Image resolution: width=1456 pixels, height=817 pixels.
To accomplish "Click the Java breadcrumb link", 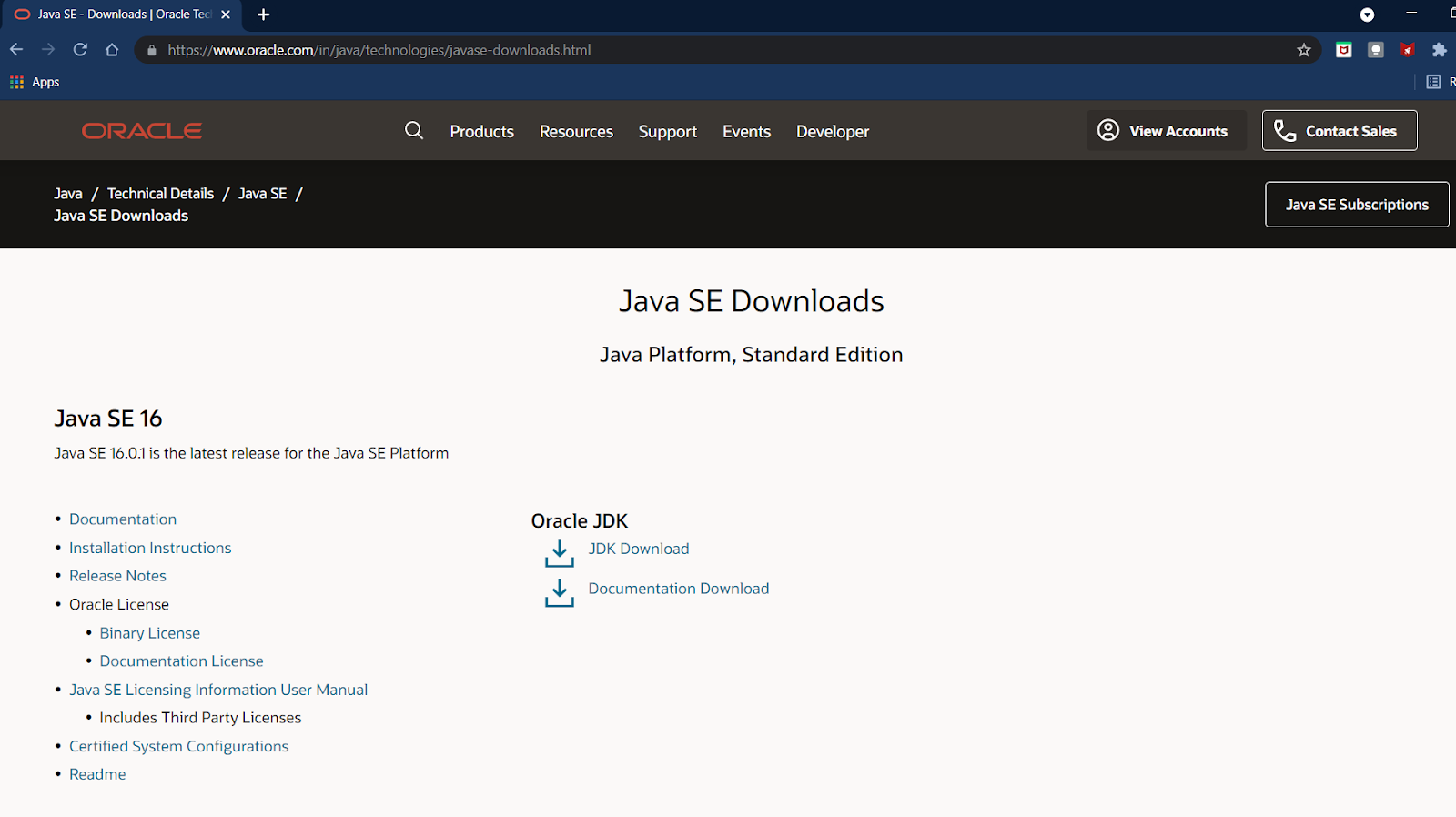I will [x=68, y=194].
